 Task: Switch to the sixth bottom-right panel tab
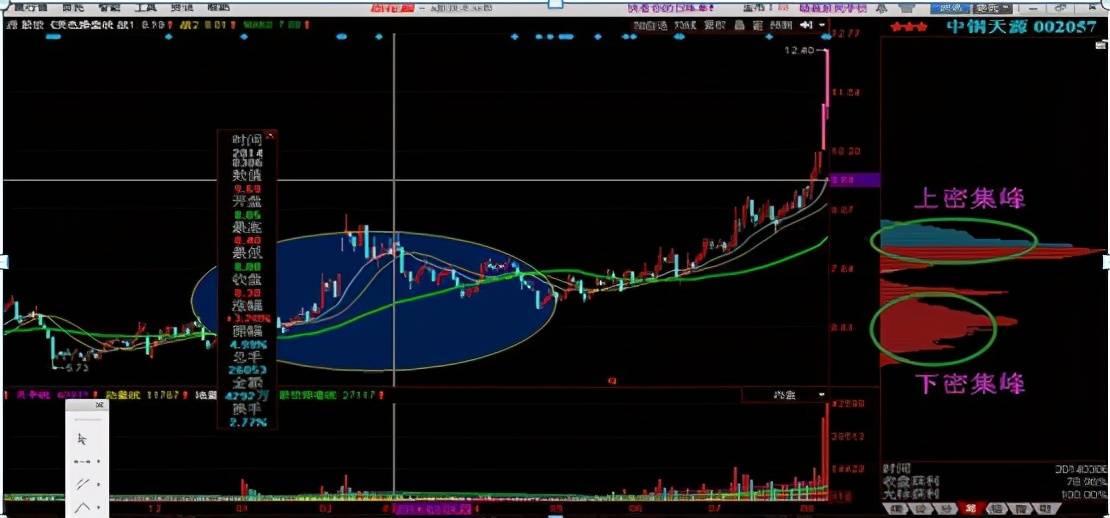[x=1021, y=509]
